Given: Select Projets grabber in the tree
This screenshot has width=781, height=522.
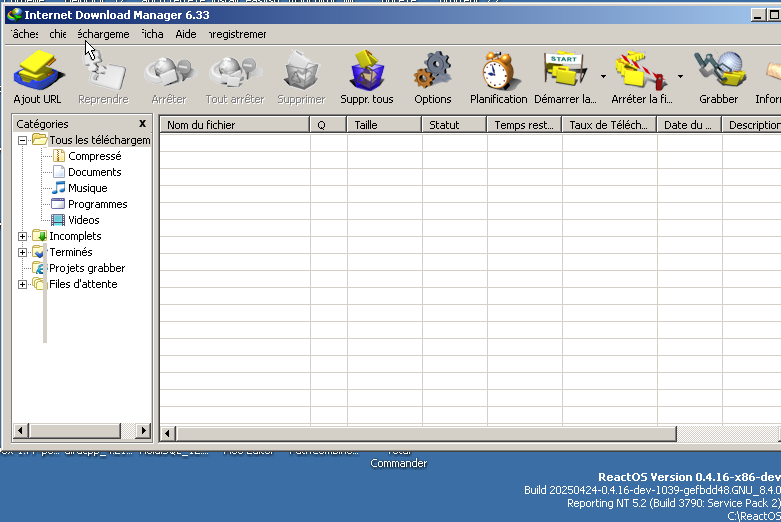Looking at the screenshot, I should (87, 268).
